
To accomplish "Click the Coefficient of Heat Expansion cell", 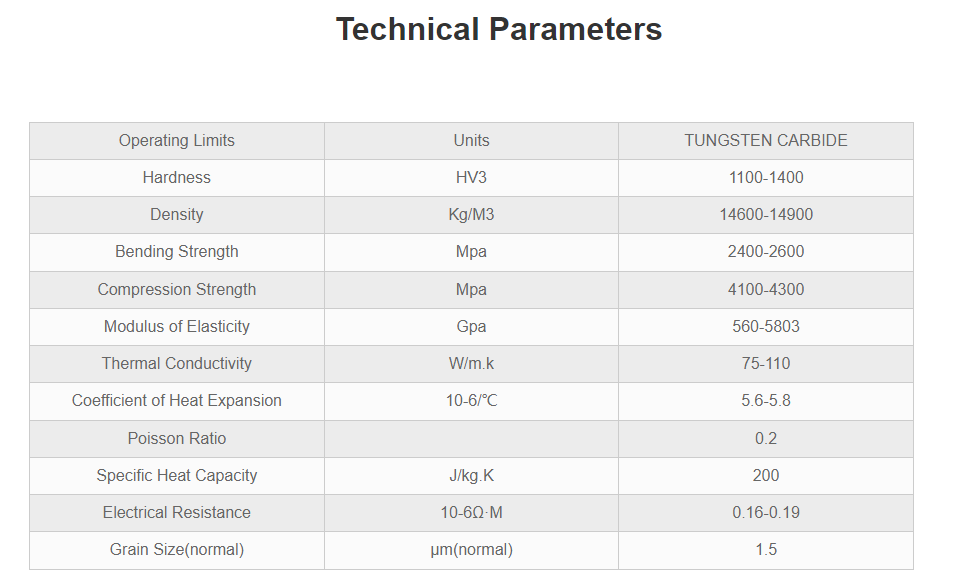I will [177, 401].
